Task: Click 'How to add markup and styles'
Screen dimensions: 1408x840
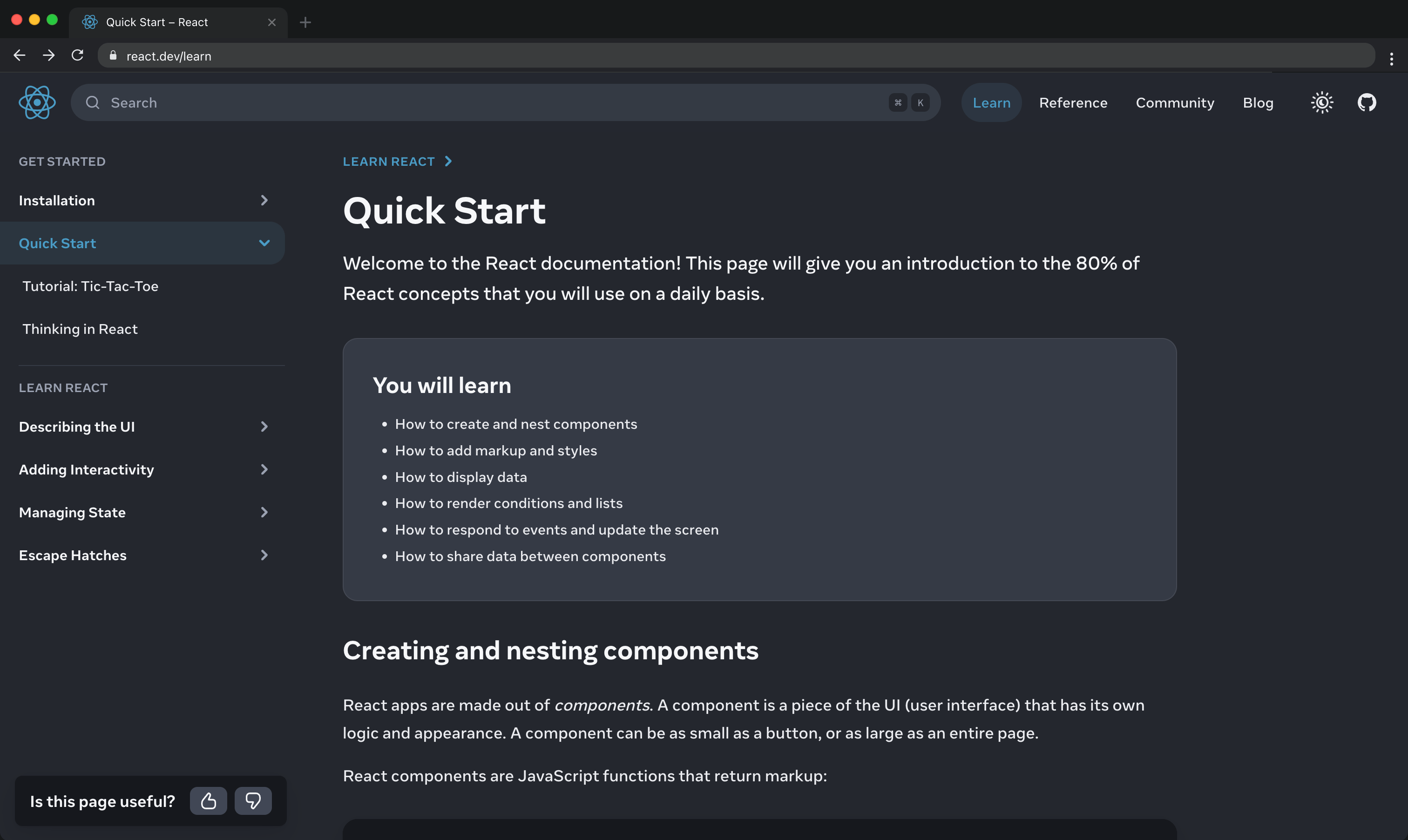Action: pyautogui.click(x=496, y=451)
